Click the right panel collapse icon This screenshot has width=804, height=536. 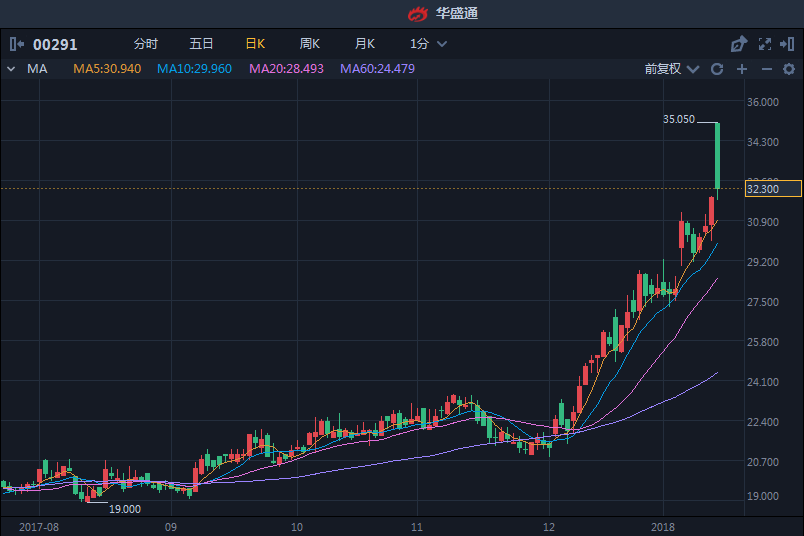click(789, 44)
